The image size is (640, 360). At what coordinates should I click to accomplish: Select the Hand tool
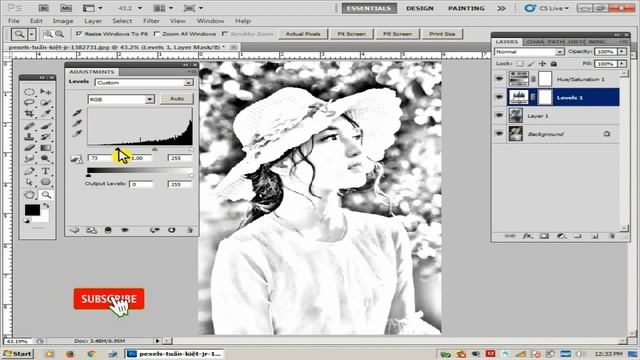pos(29,195)
